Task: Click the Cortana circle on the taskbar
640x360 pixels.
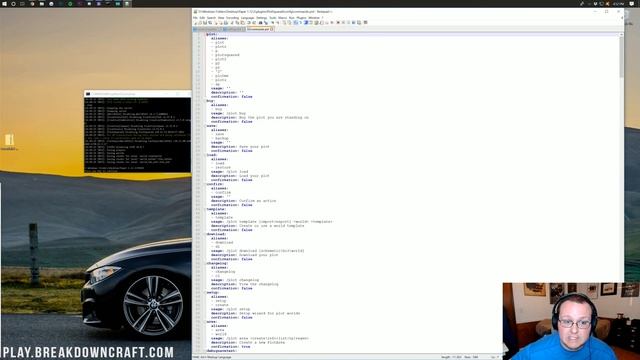Action: coord(13,4)
